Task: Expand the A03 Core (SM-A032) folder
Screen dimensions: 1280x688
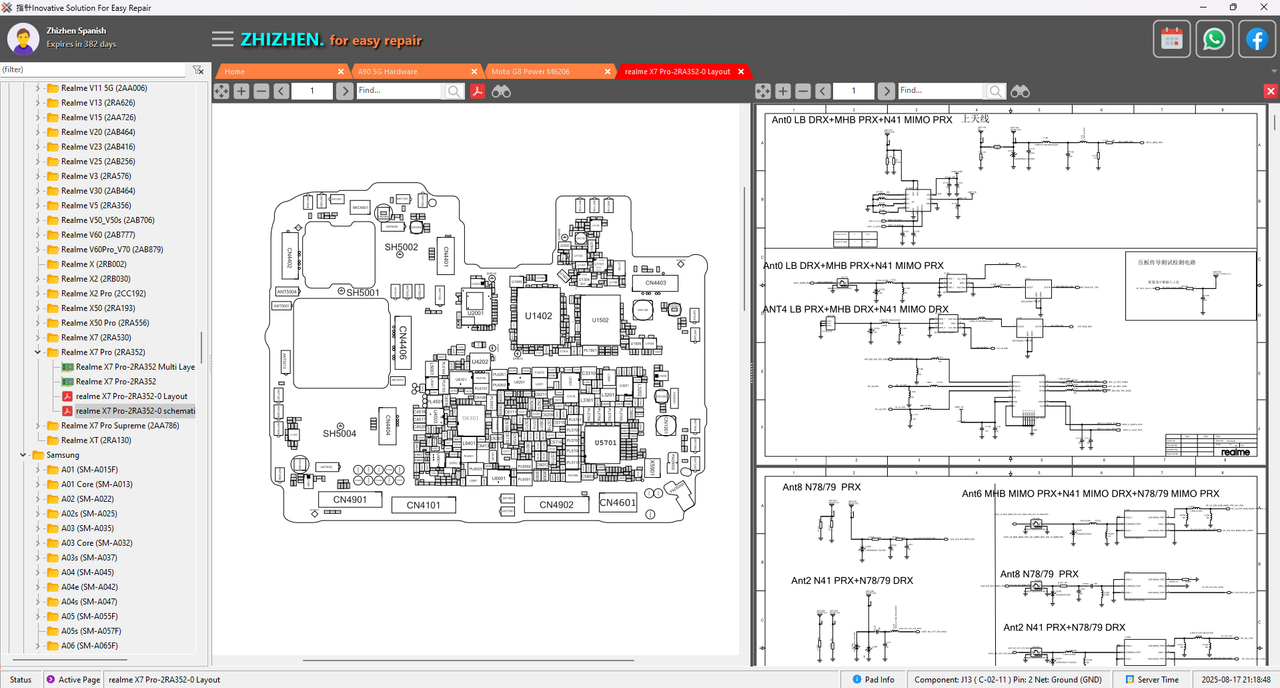Action: (x=39, y=543)
